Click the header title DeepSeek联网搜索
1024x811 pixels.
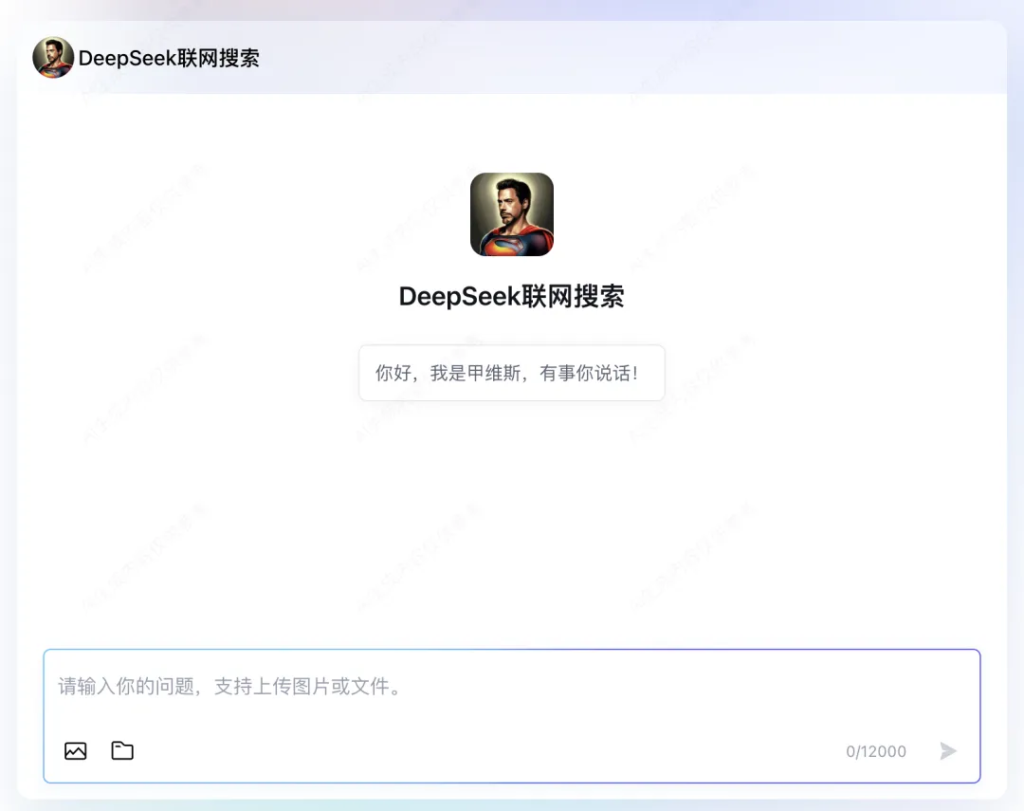[x=169, y=58]
